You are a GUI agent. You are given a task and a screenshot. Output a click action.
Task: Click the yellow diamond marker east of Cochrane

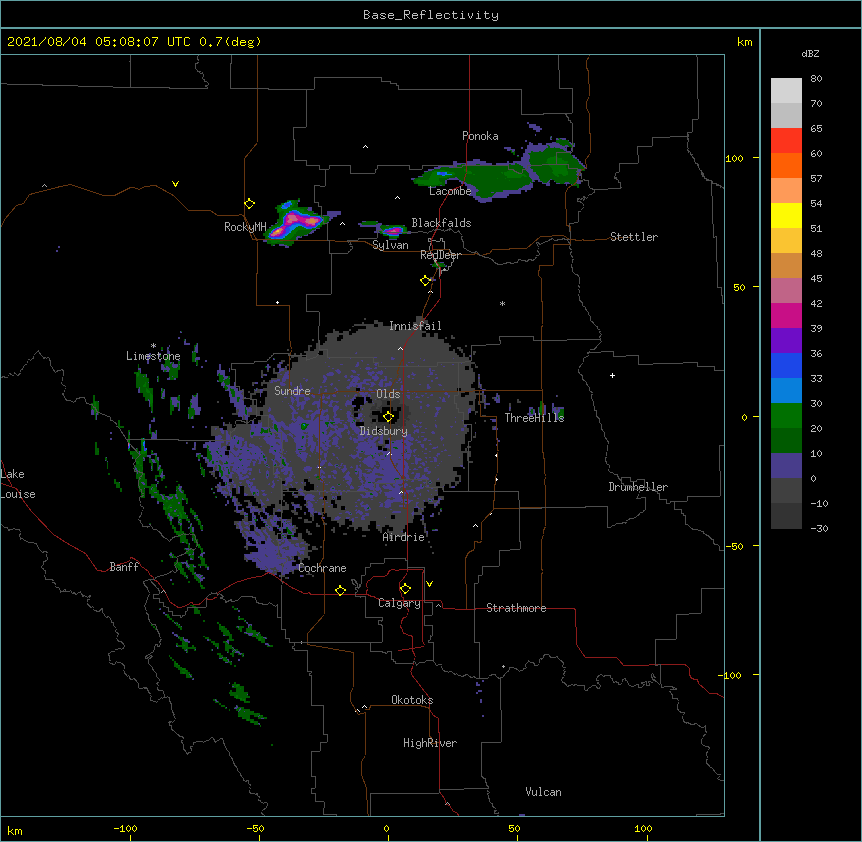coord(340,590)
